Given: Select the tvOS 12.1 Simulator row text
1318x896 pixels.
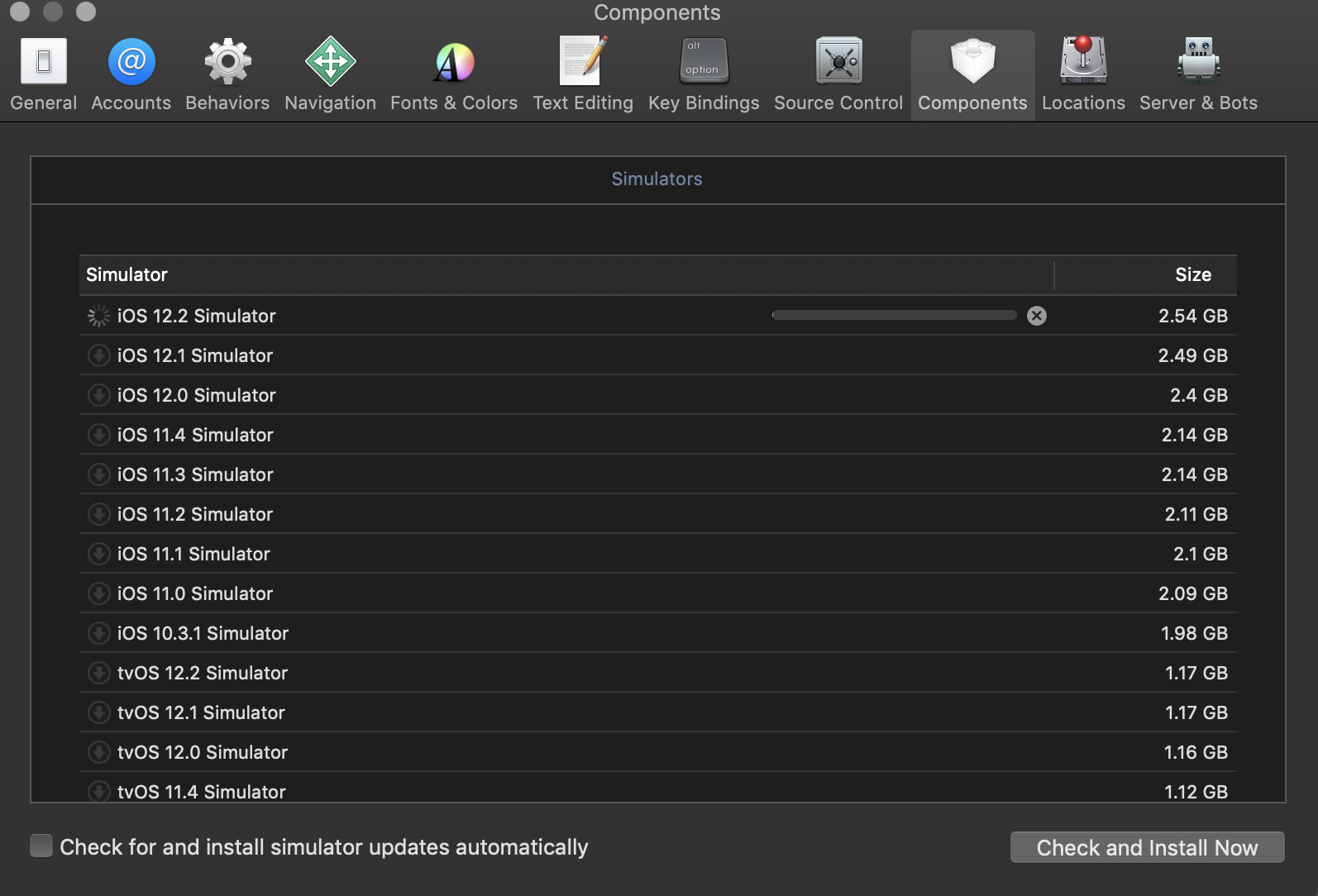Looking at the screenshot, I should point(201,713).
